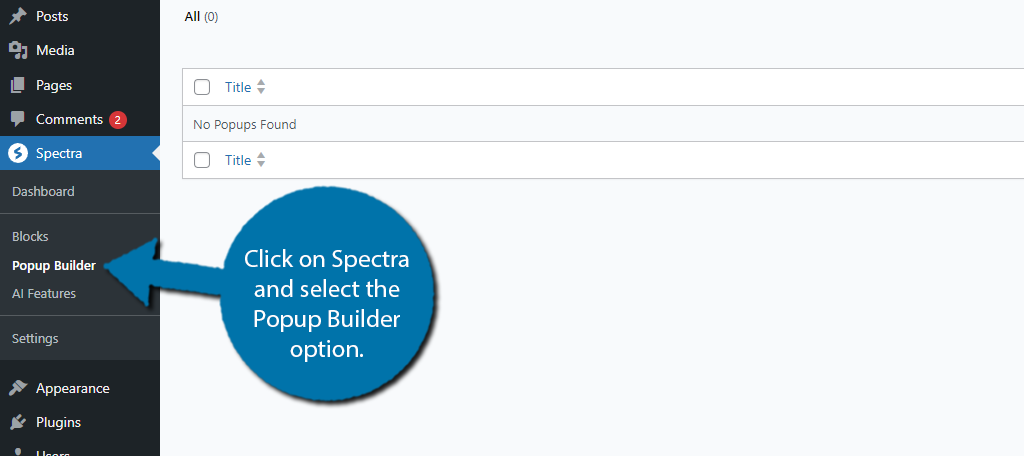1024x456 pixels.
Task: Check the select-all box in table footer
Action: coord(202,160)
